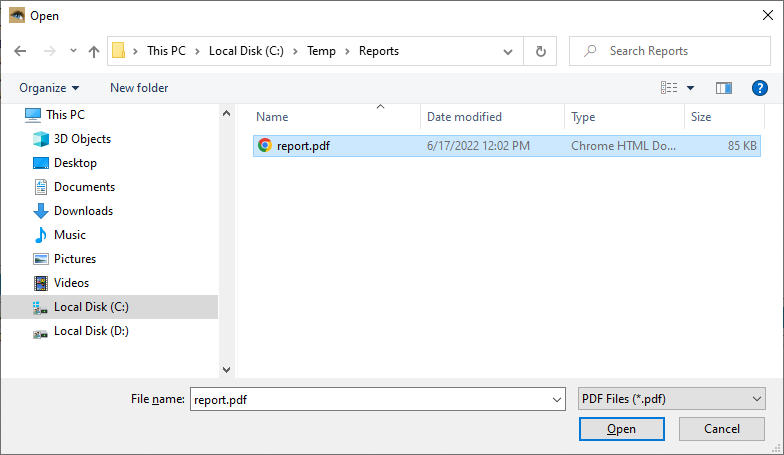Click the New folder button
The width and height of the screenshot is (784, 455).
point(139,88)
